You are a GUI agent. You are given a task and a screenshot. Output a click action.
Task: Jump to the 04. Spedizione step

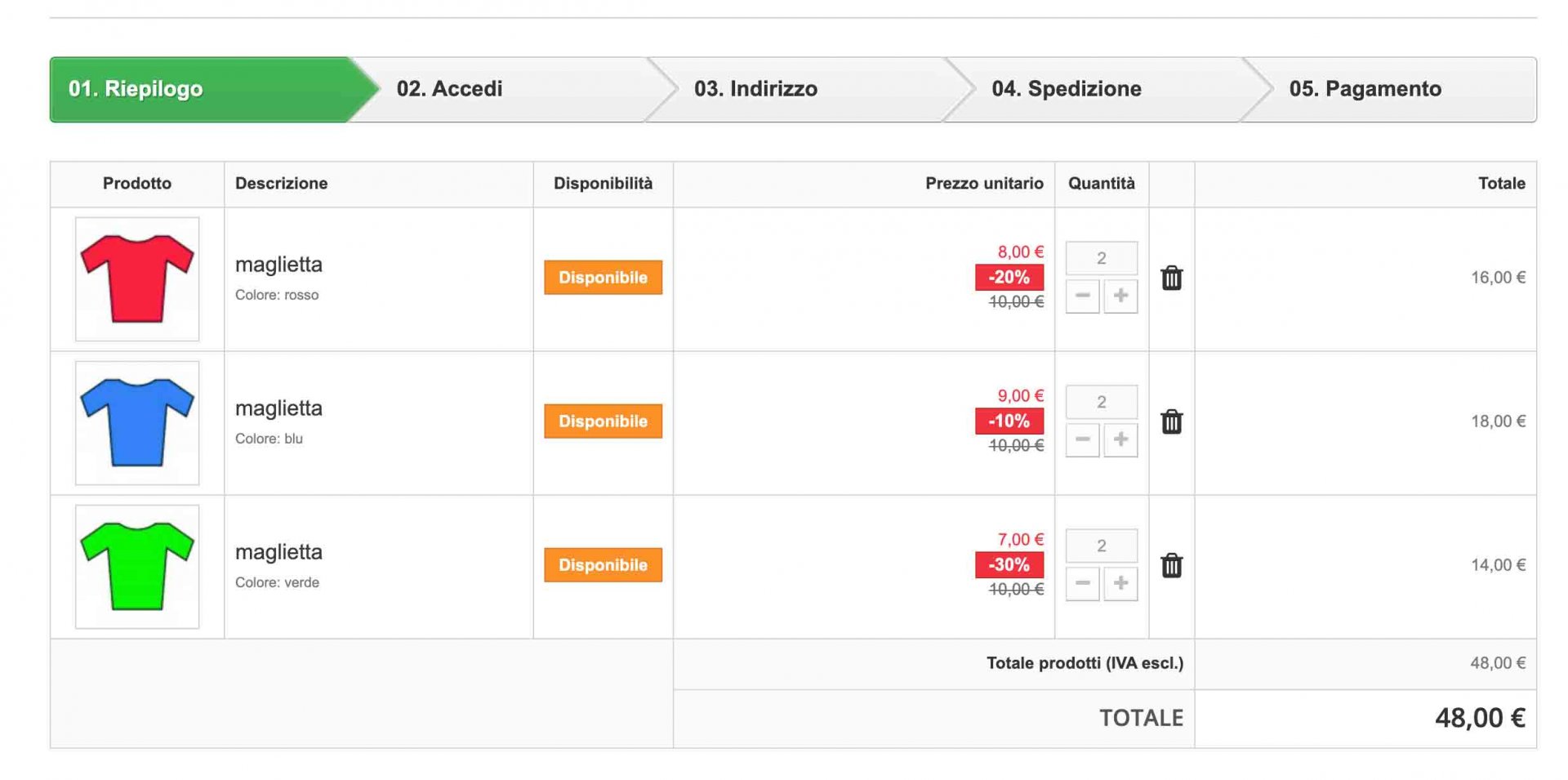point(1066,89)
